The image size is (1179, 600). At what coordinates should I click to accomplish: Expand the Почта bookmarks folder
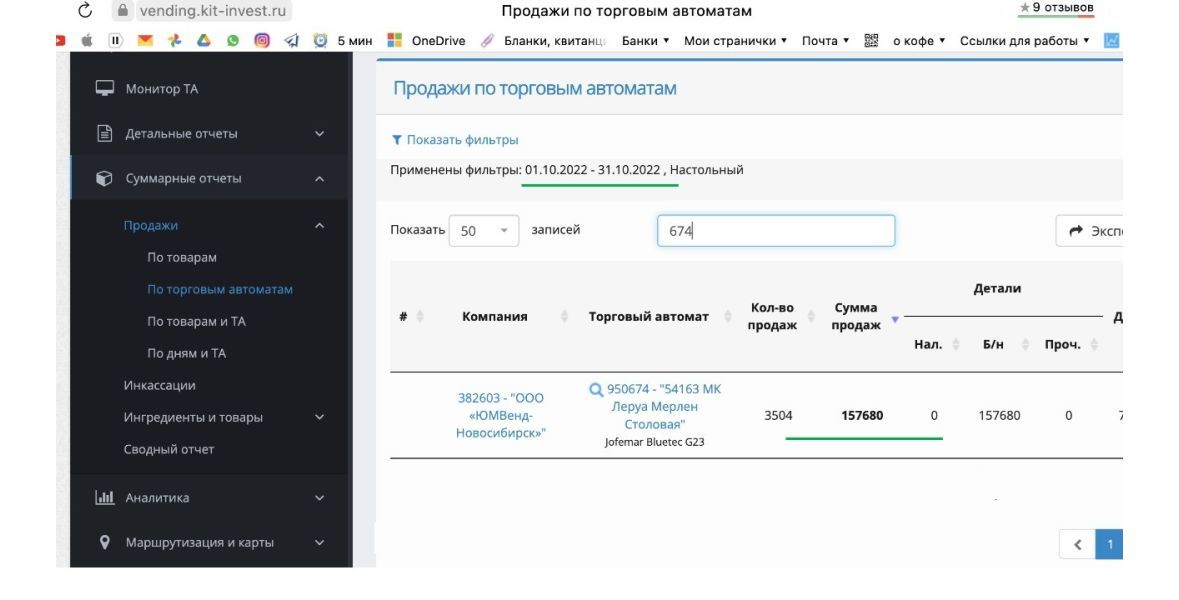click(x=826, y=41)
